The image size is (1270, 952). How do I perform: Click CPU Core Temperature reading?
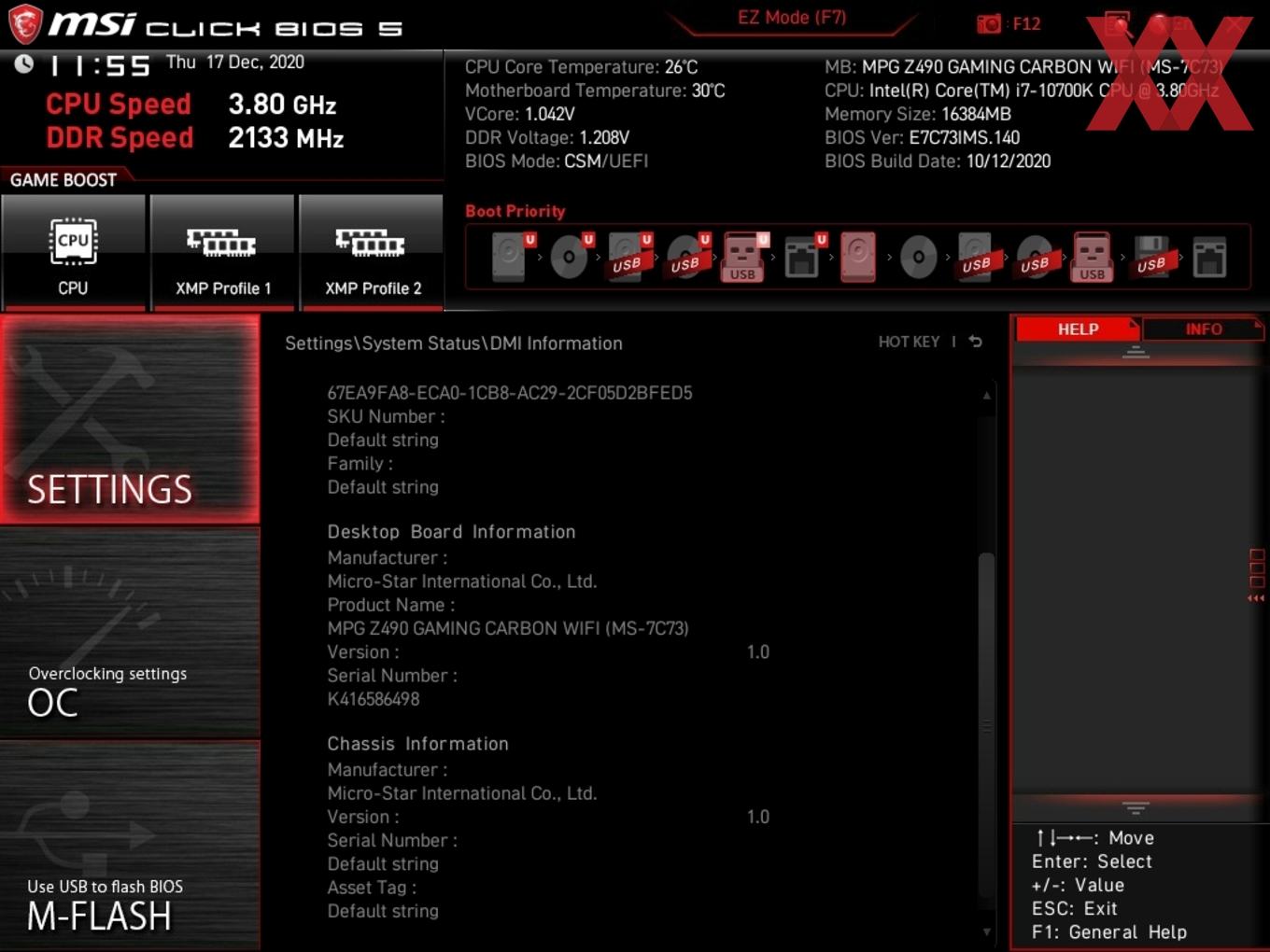coord(582,67)
